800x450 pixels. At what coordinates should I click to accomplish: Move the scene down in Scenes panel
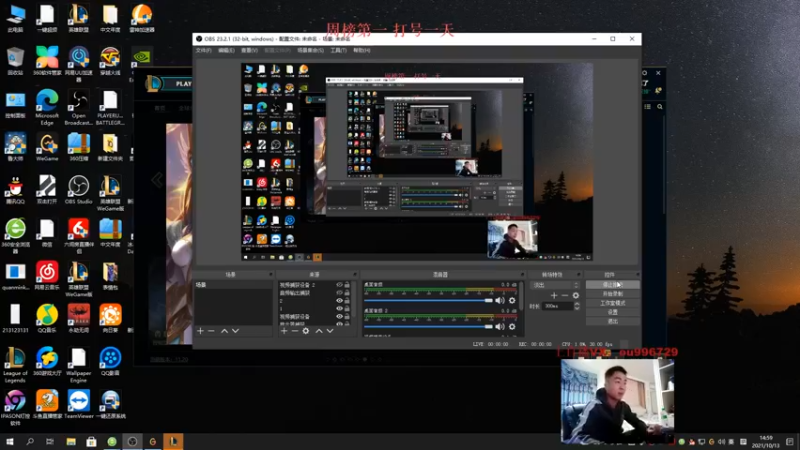point(236,331)
